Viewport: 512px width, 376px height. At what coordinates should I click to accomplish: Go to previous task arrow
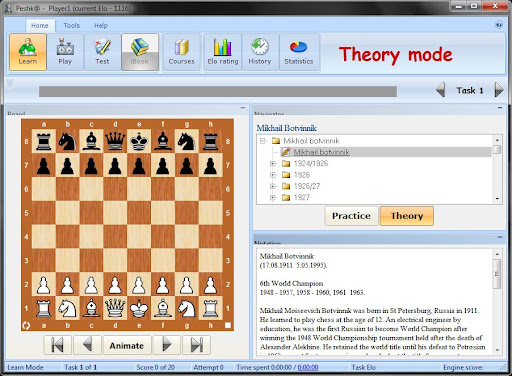point(440,90)
